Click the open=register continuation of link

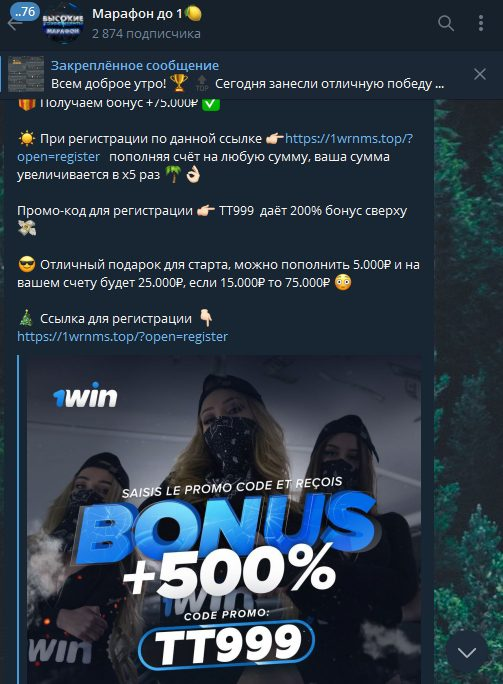(58, 157)
